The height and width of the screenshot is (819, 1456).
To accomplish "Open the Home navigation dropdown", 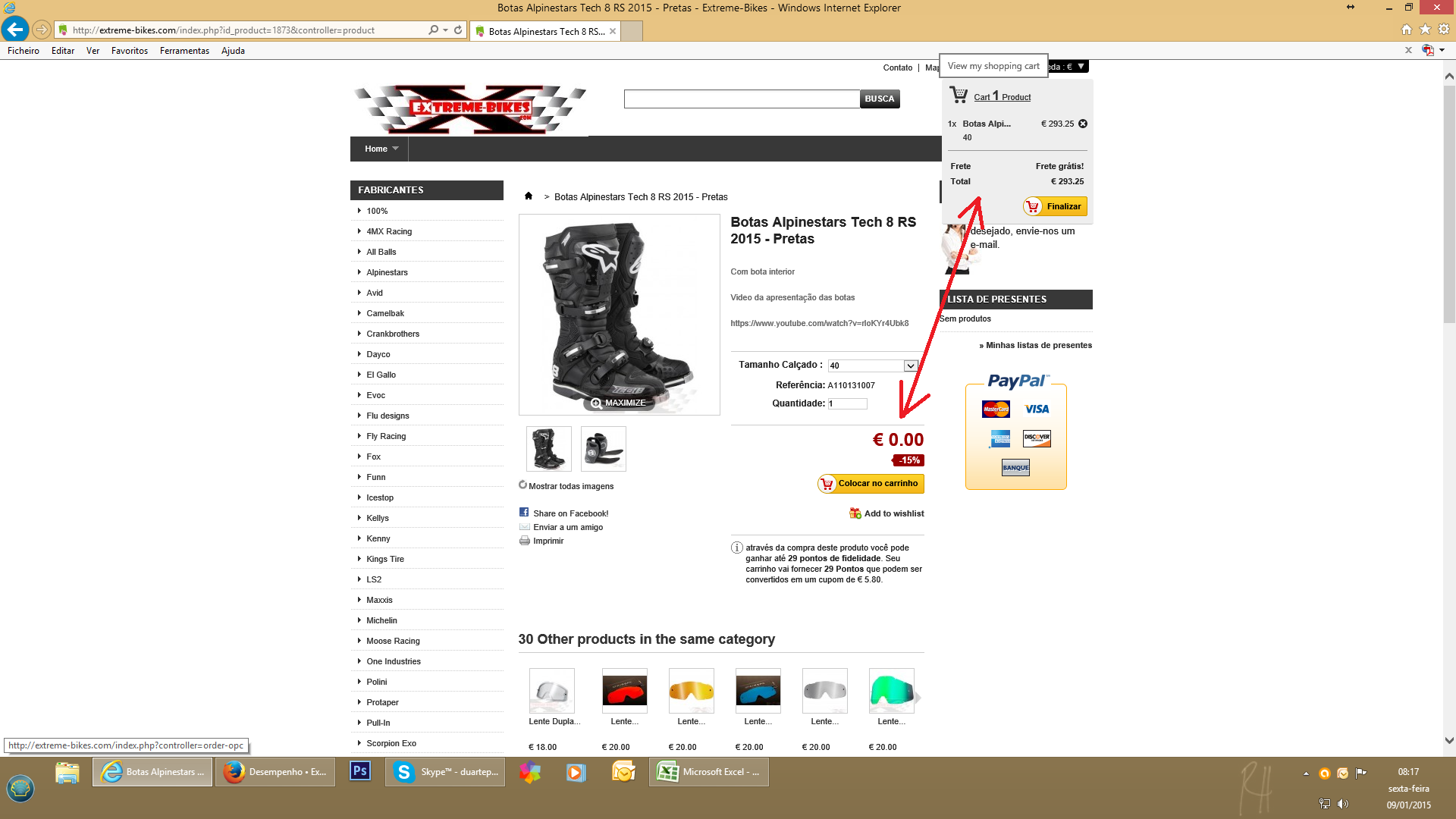I will (381, 149).
